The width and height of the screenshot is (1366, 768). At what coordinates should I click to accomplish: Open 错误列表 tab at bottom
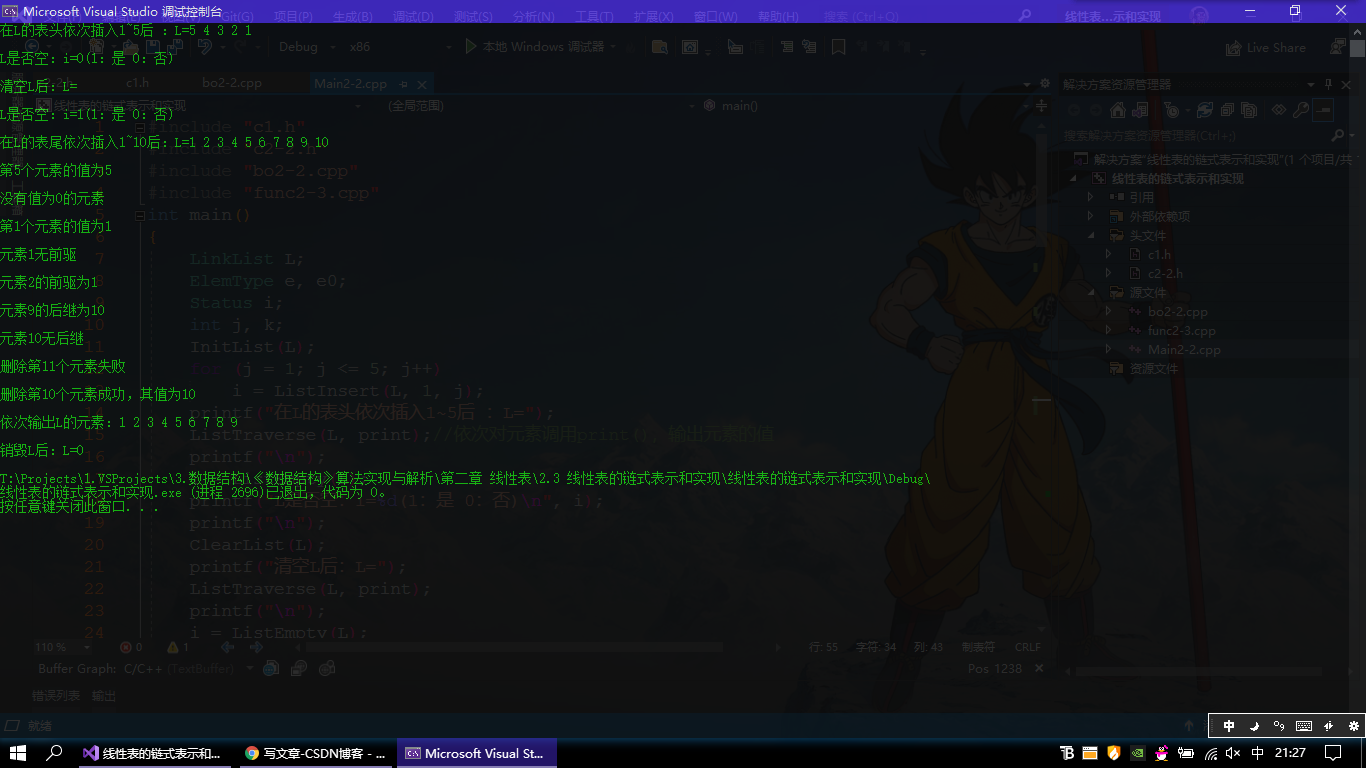[x=55, y=696]
